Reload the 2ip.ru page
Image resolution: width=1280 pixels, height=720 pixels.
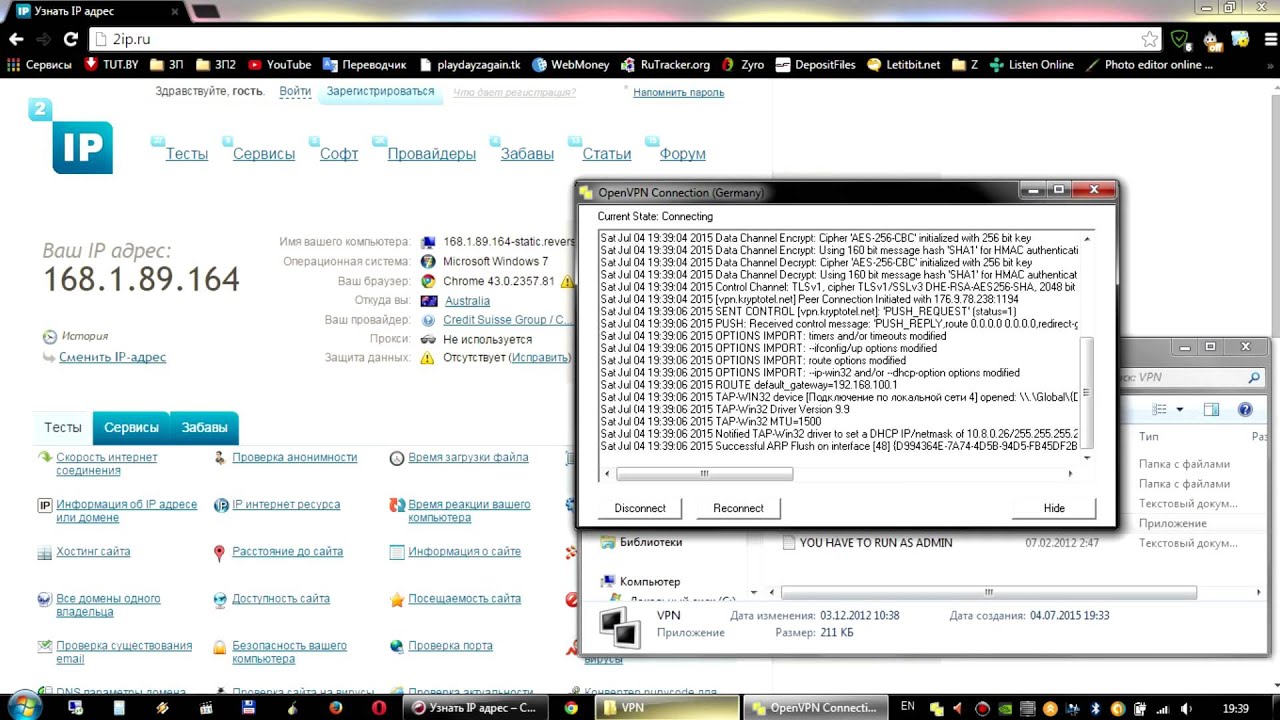pyautogui.click(x=70, y=39)
